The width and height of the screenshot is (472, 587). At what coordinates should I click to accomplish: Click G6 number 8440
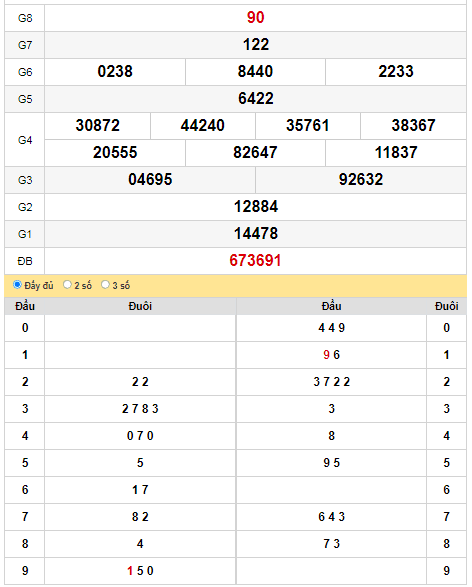[x=255, y=72]
